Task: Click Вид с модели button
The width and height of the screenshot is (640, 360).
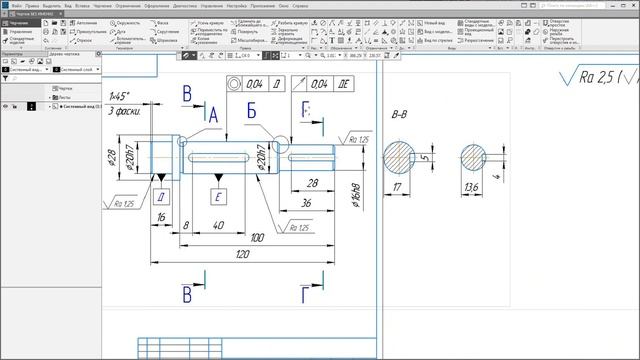Action: [434, 32]
